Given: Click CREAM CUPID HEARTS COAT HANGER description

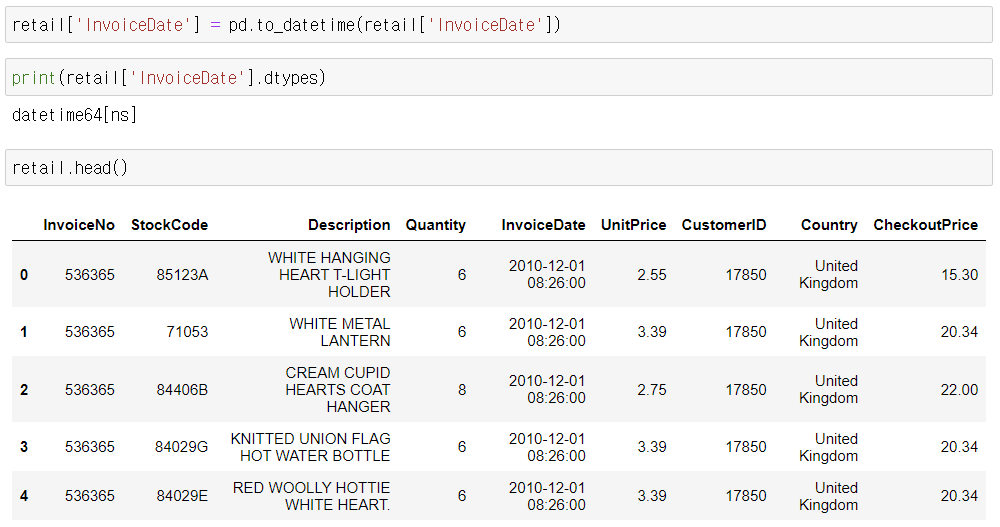Looking at the screenshot, I should coord(338,389).
